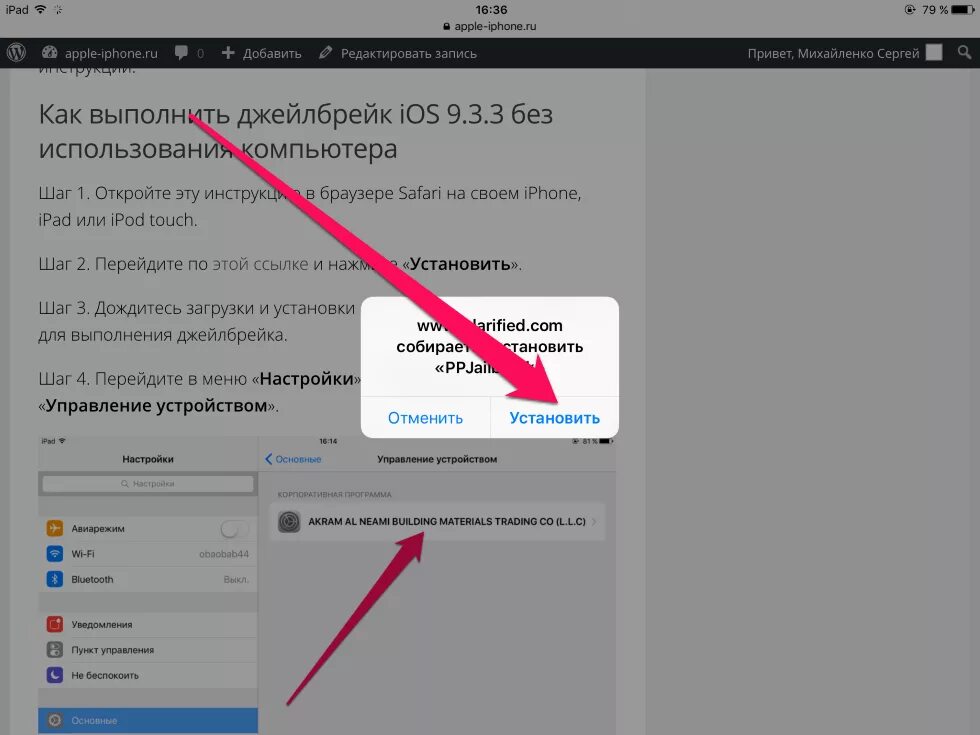Click the Добавить new item menu
This screenshot has height=735, width=980.
261,53
